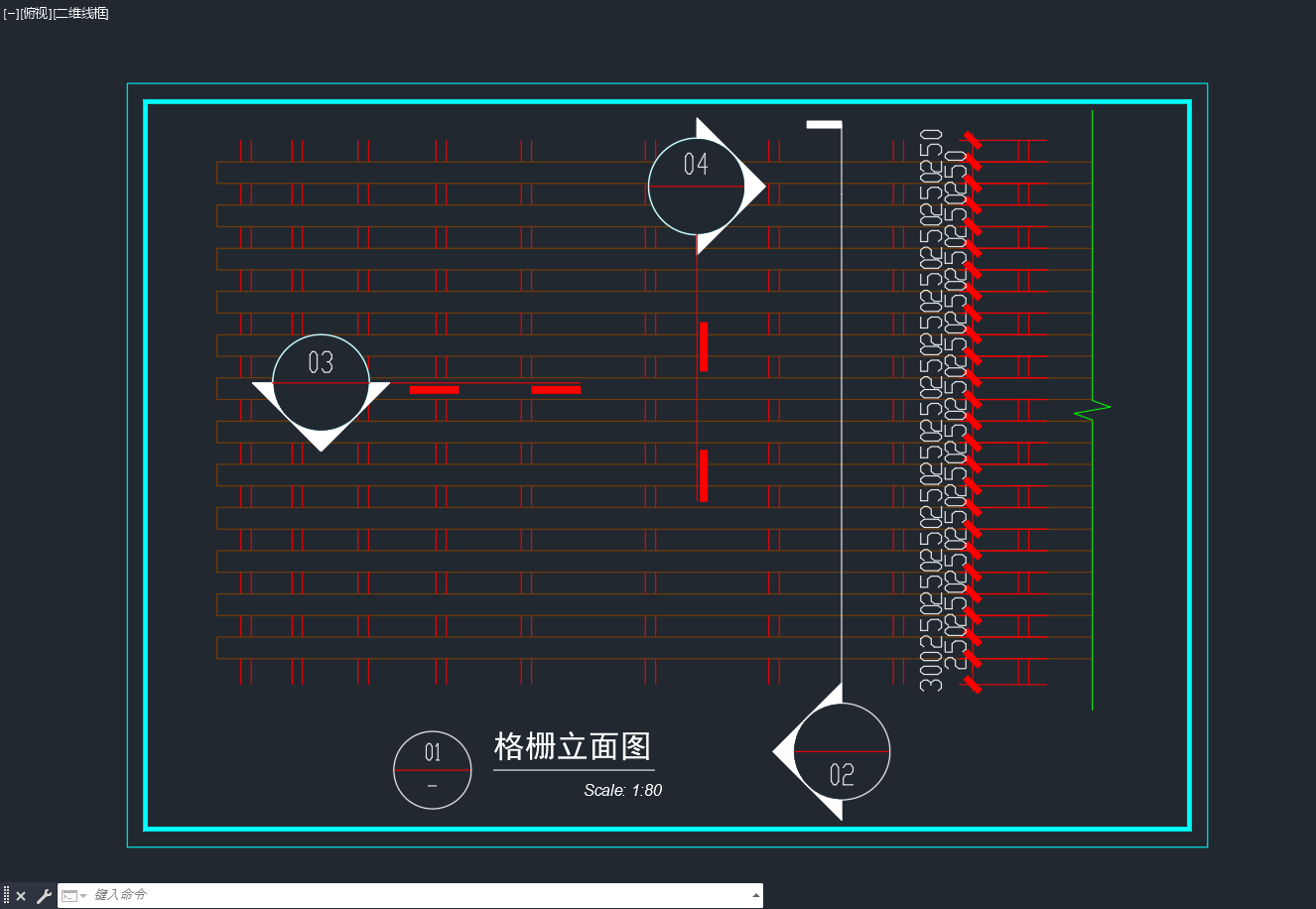Viewport: 1316px width, 909px height.
Task: Close the command line window
Action: pyautogui.click(x=21, y=896)
